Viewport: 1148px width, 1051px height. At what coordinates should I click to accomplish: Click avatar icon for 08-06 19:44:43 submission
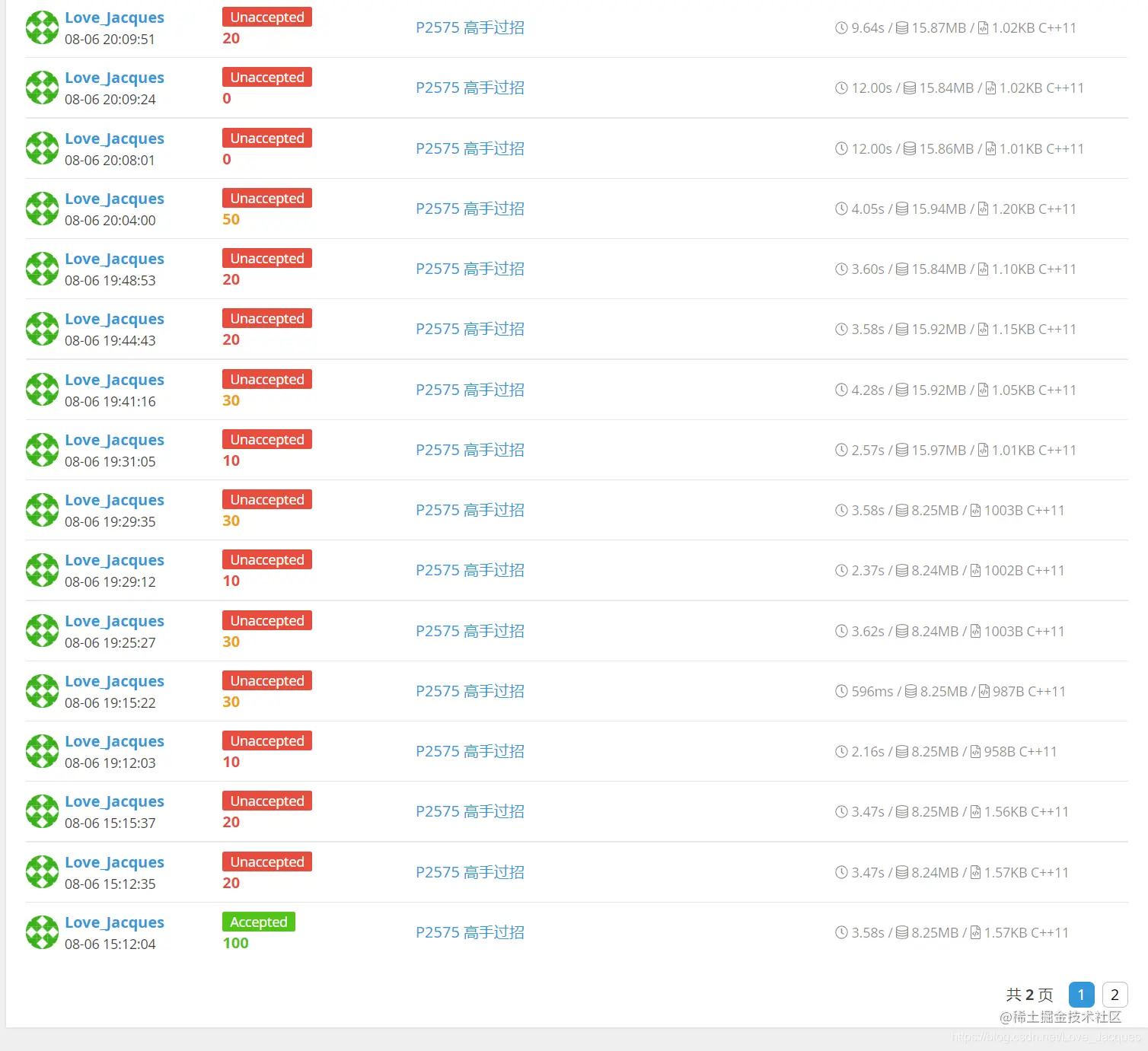click(42, 329)
